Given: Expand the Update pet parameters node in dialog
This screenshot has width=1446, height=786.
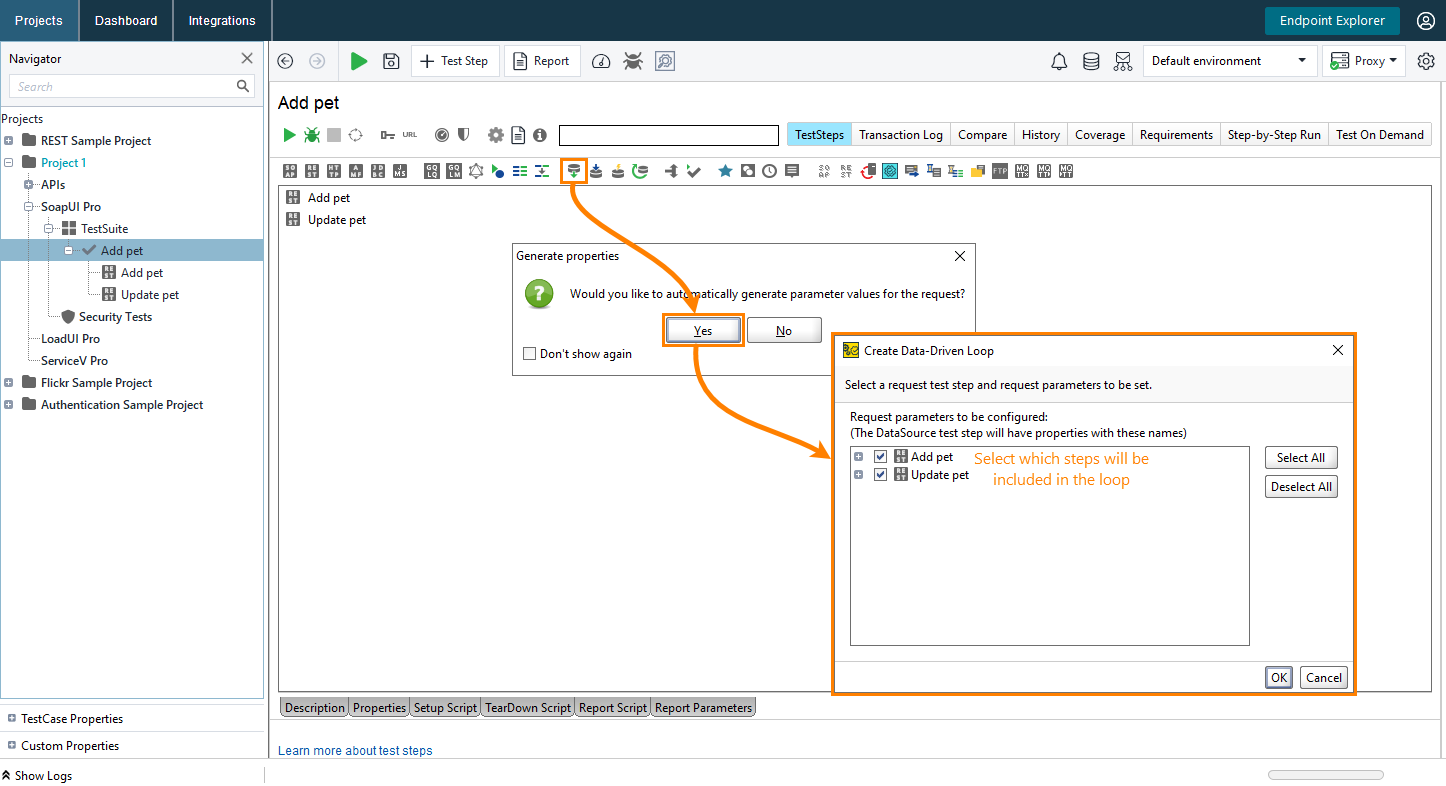Looking at the screenshot, I should (x=858, y=475).
